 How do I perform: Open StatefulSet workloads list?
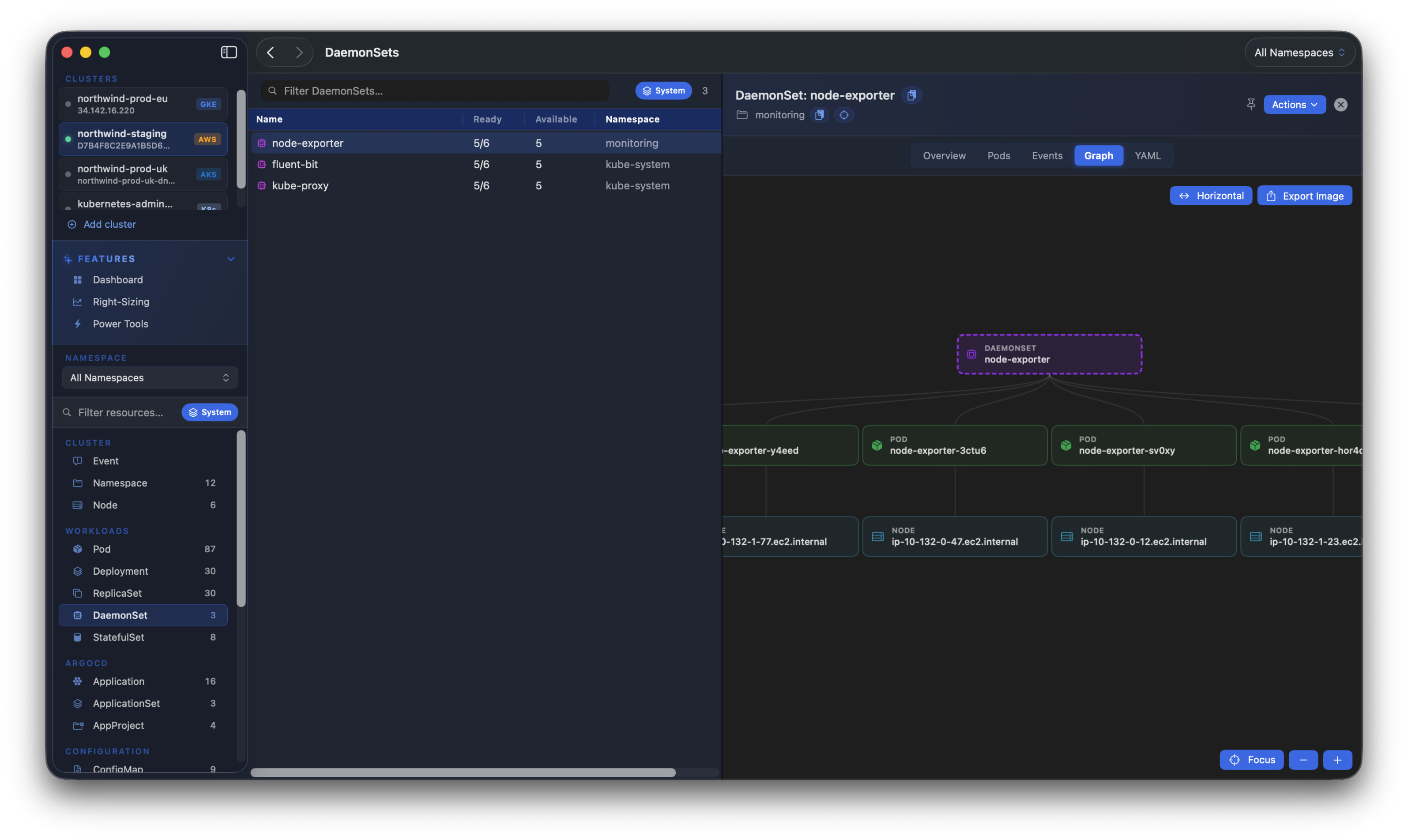click(x=143, y=637)
